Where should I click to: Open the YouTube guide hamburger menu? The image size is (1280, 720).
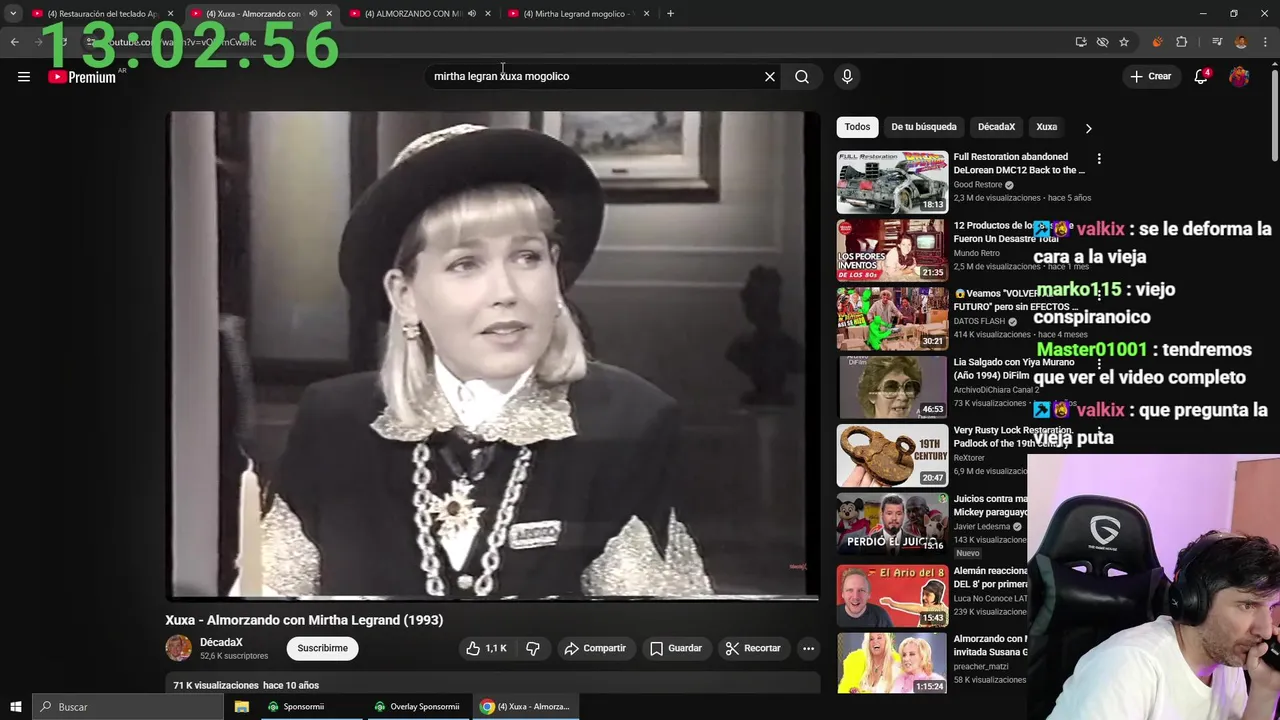tap(24, 77)
